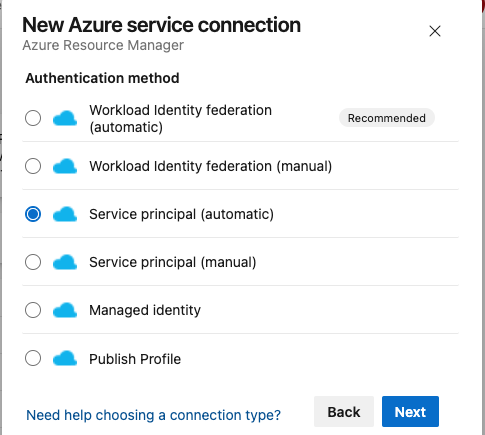Pick the Service principal (manual) radio button

coord(33,262)
